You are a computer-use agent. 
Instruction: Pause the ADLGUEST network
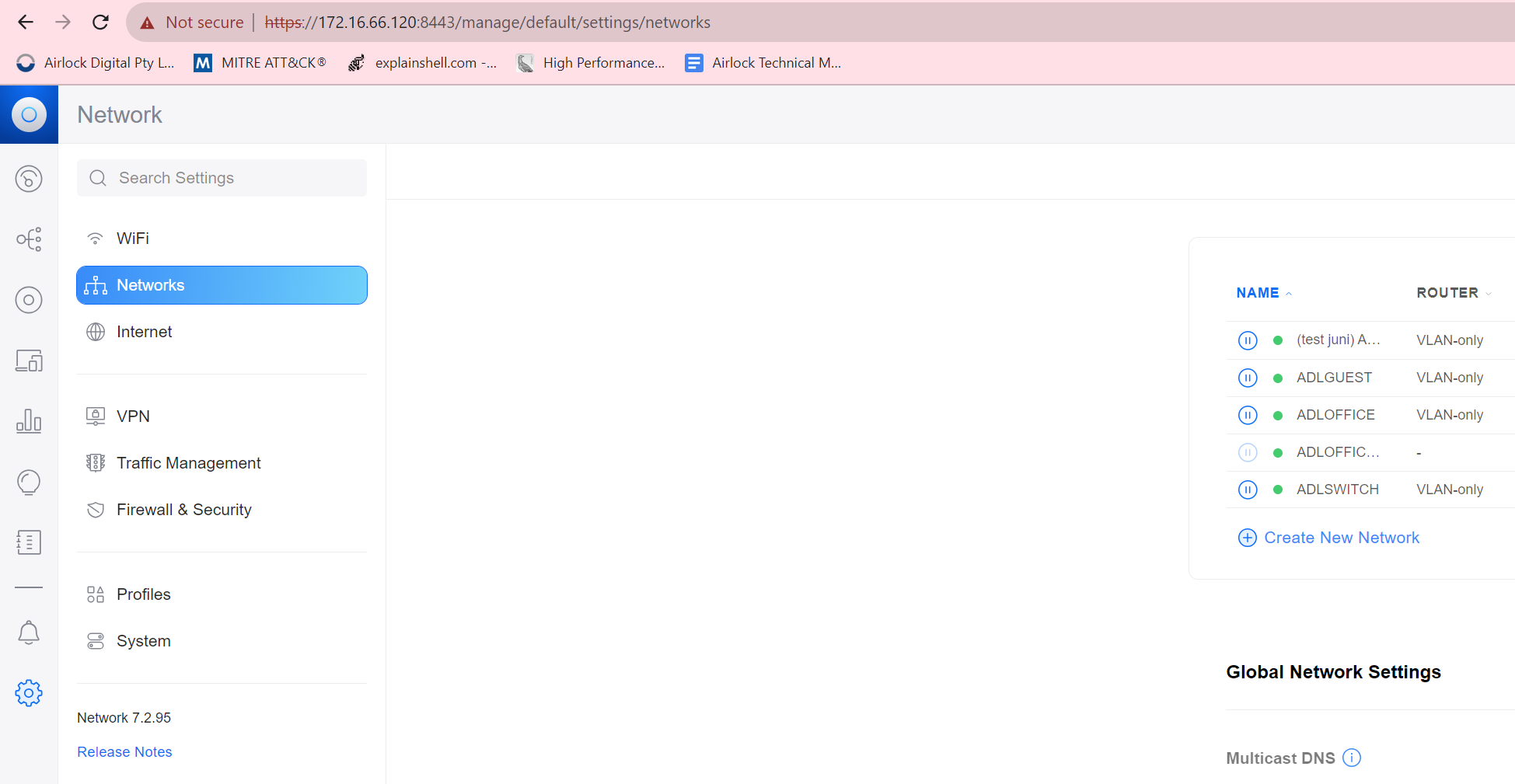point(1247,378)
